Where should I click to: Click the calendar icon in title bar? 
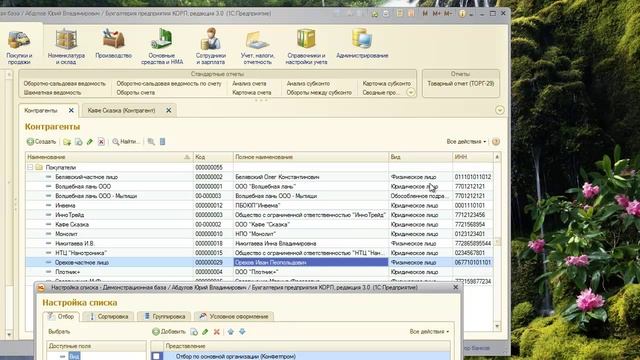(411, 13)
